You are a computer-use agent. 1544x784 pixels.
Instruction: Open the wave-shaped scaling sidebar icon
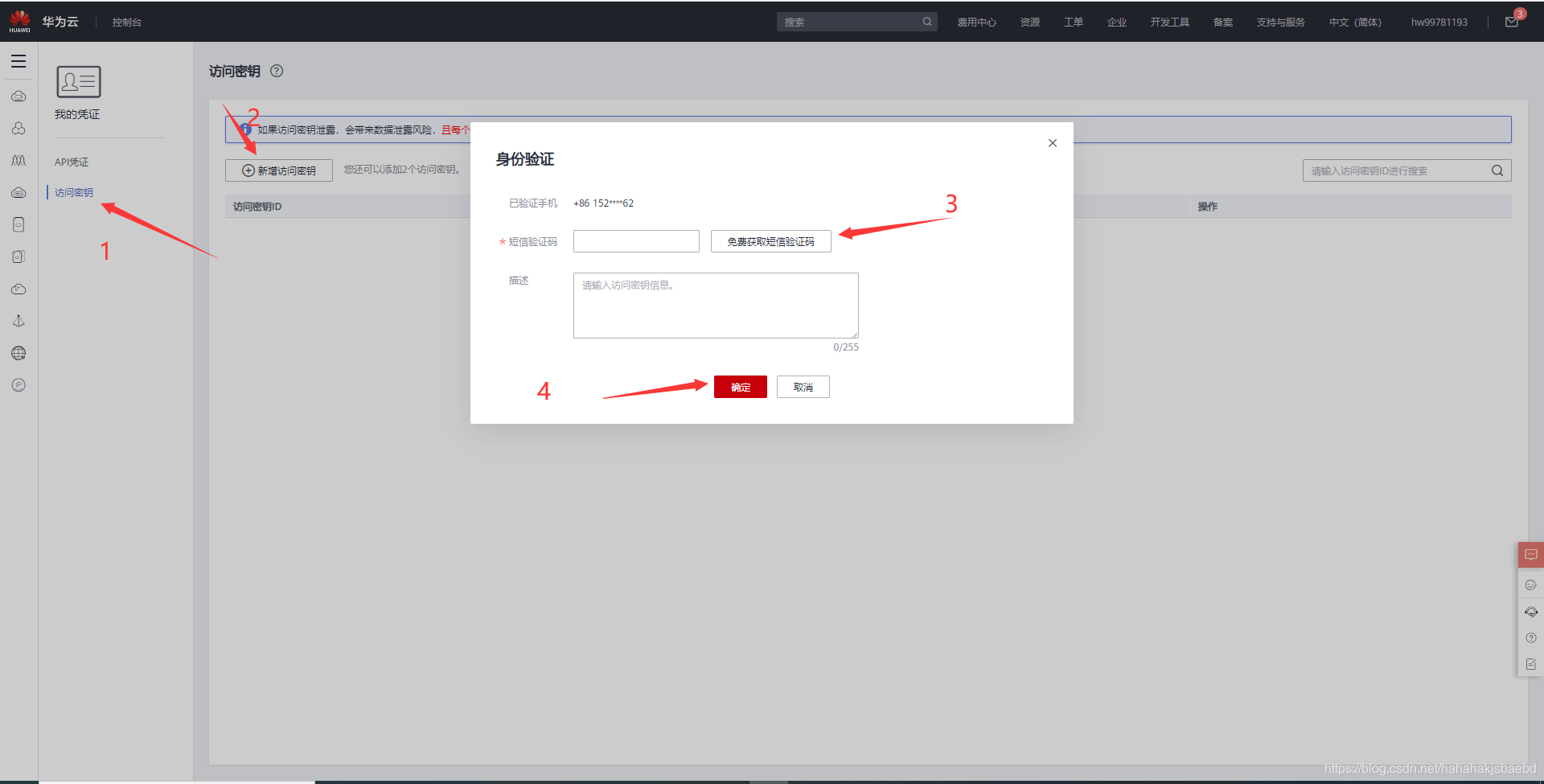coord(18,161)
